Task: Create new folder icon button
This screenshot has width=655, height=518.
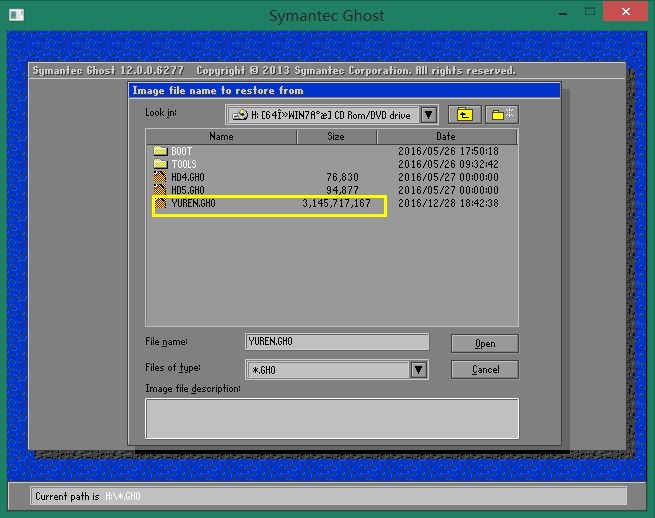Action: pyautogui.click(x=502, y=114)
